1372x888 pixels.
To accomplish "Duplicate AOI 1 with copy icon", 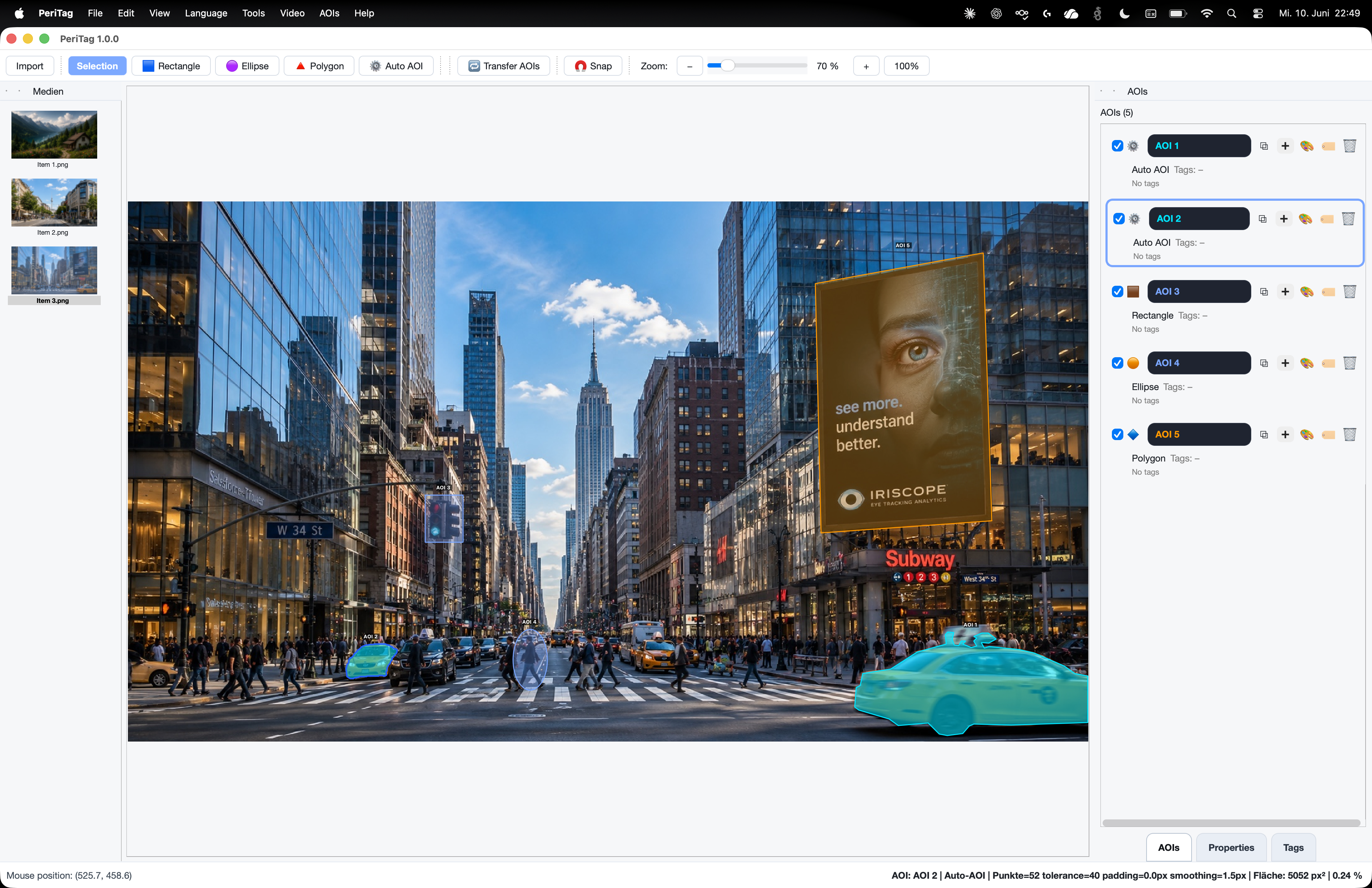I will [x=1264, y=146].
